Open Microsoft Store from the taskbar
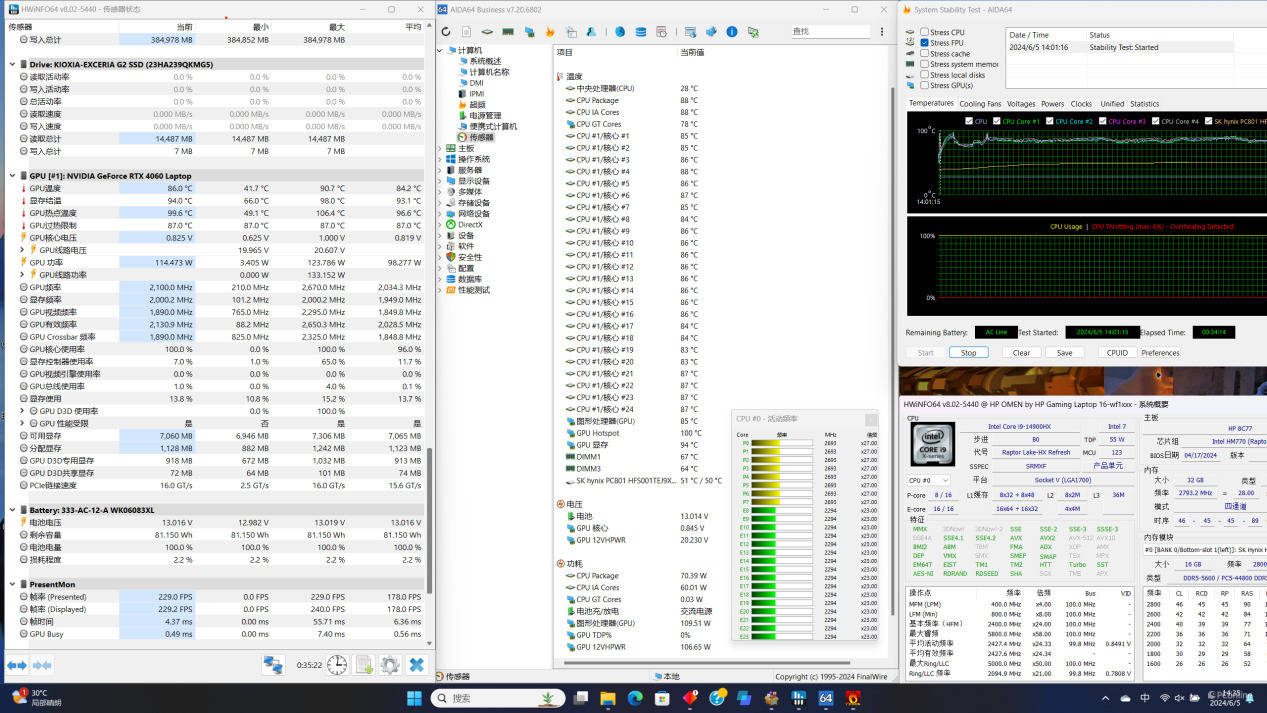This screenshot has height=713, width=1267. click(663, 698)
